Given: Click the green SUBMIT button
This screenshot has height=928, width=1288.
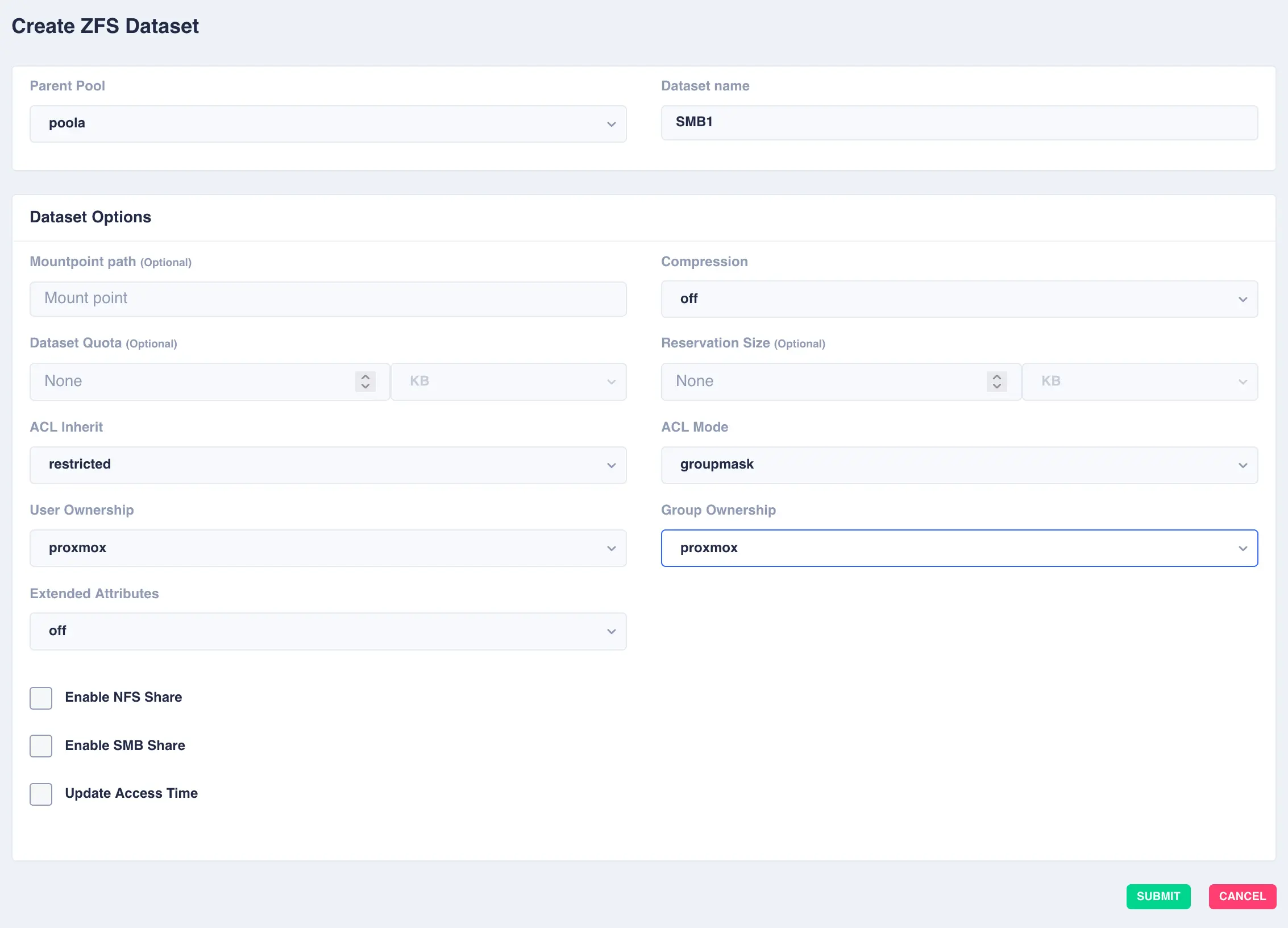Looking at the screenshot, I should tap(1158, 896).
